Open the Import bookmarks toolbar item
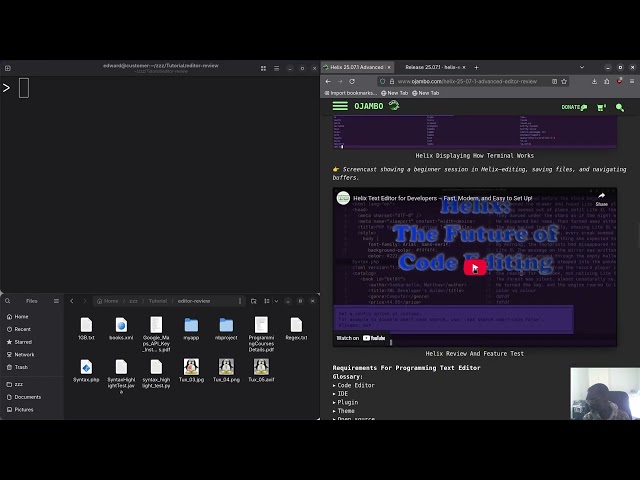Viewport: 640px width, 480px height. pos(350,93)
